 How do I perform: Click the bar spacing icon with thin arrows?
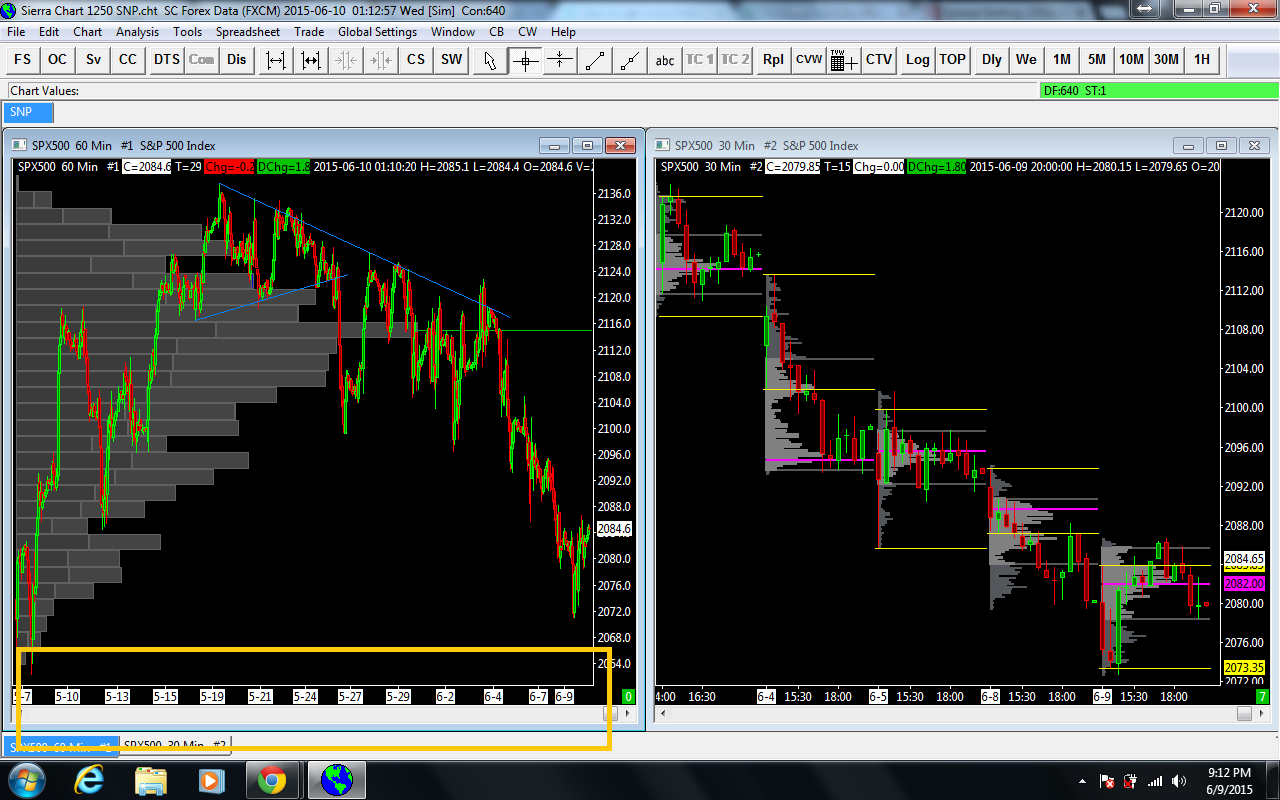[x=275, y=59]
